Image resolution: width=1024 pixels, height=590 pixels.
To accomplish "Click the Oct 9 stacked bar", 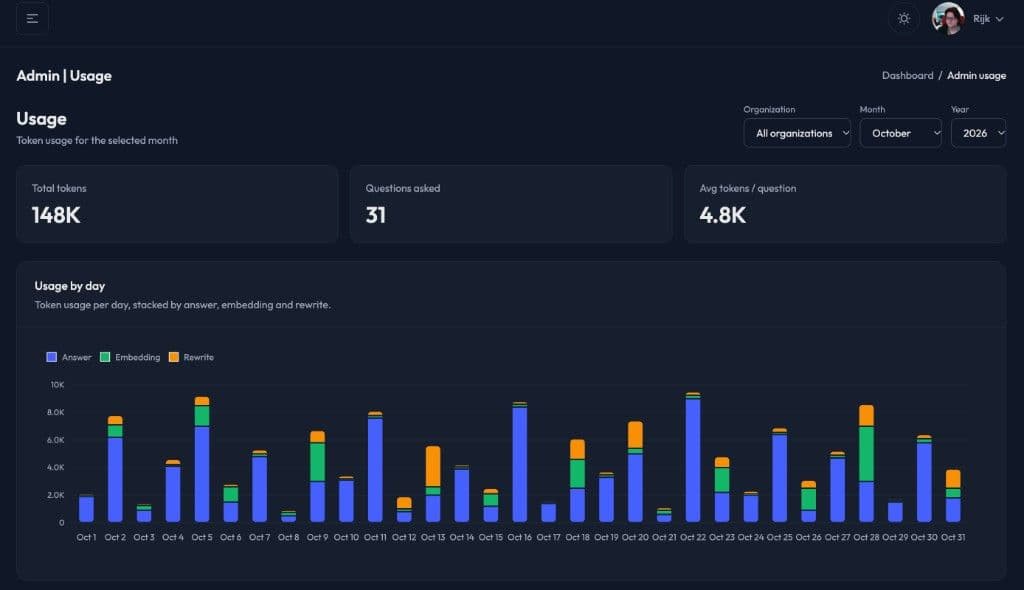I will (317, 476).
